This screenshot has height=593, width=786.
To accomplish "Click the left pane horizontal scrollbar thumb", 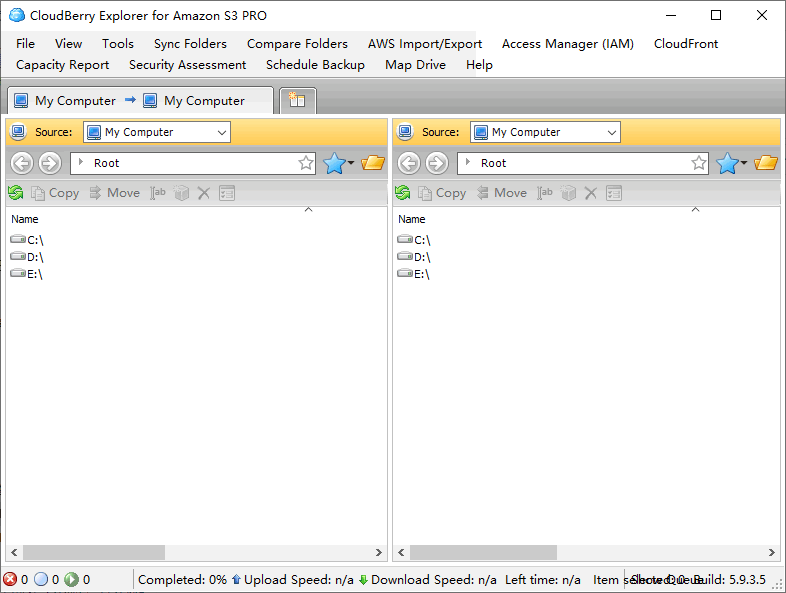I will point(94,552).
